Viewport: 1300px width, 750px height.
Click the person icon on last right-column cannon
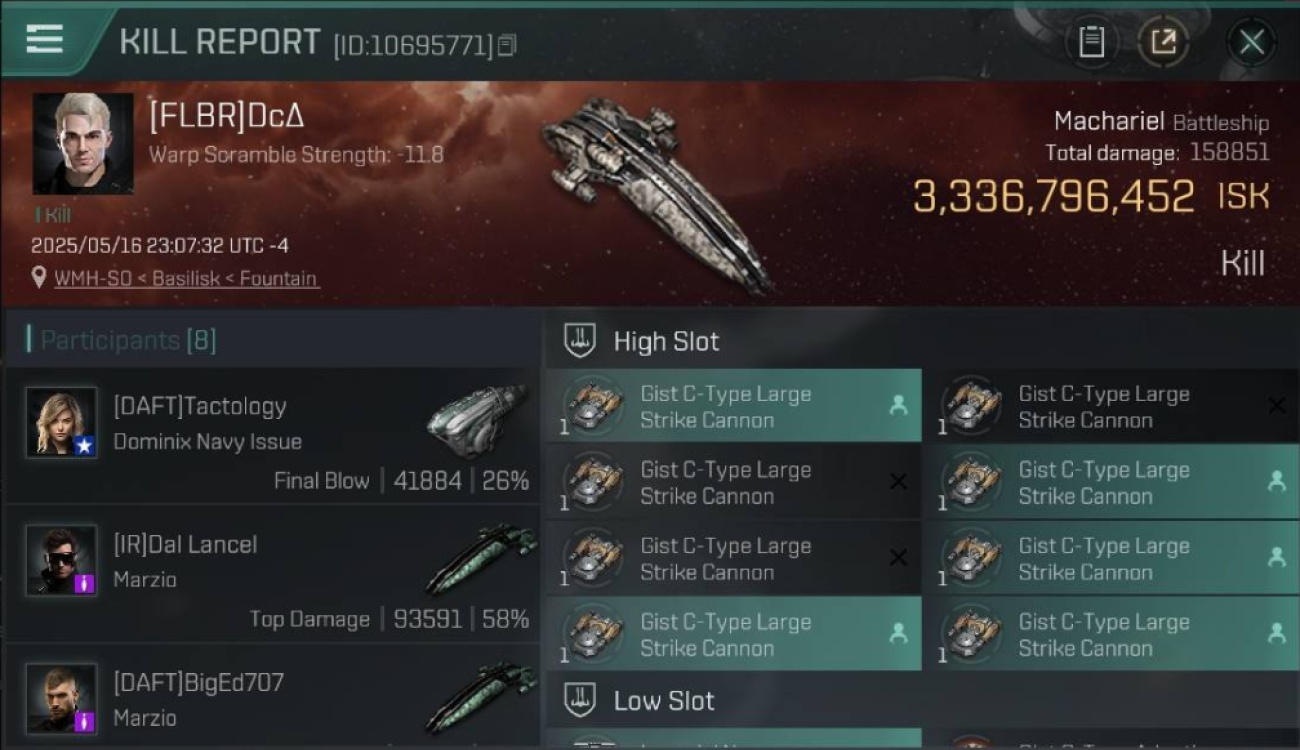click(x=1276, y=633)
